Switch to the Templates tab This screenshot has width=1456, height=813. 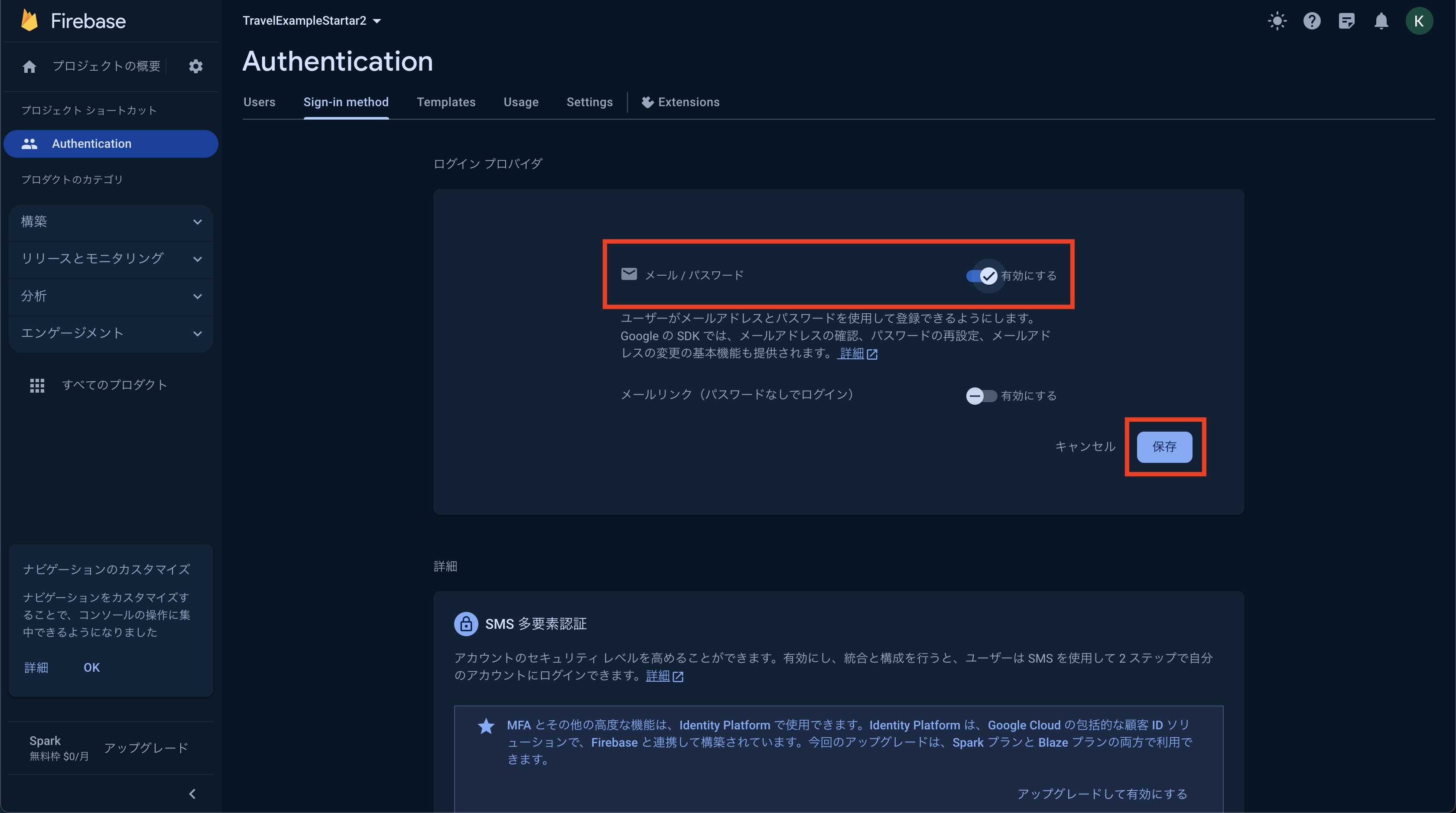click(x=446, y=102)
